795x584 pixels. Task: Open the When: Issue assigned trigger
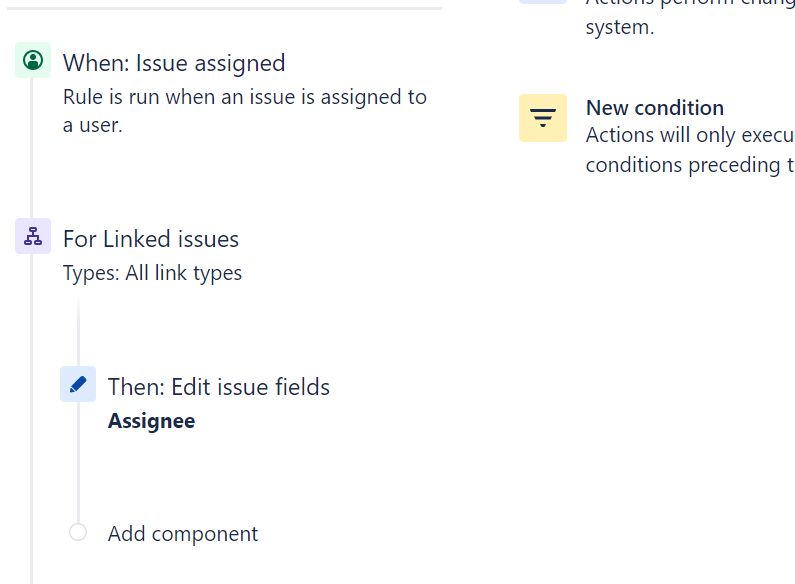174,63
